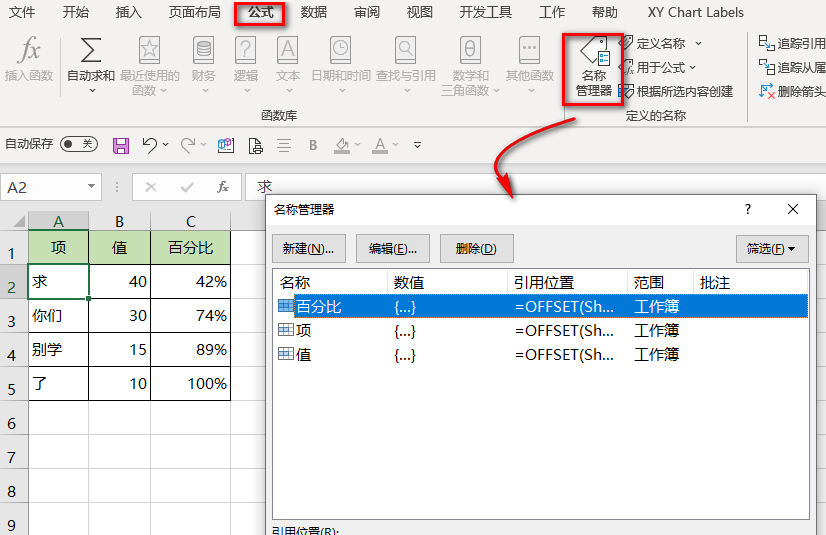The height and width of the screenshot is (535, 826).
Task: Click the 名称 column header in Name Manager
Action: click(331, 283)
